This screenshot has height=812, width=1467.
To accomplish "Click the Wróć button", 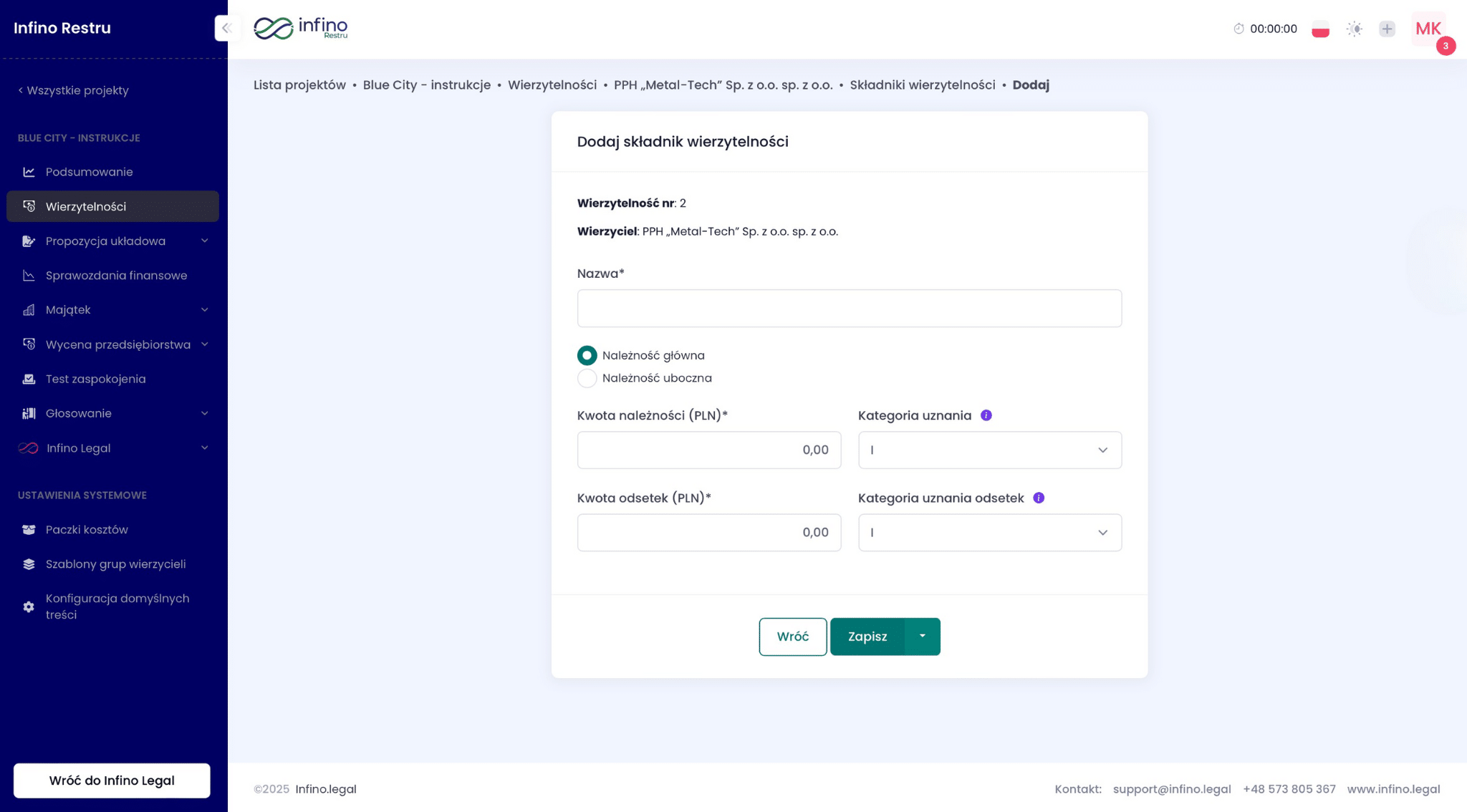I will 792,637.
